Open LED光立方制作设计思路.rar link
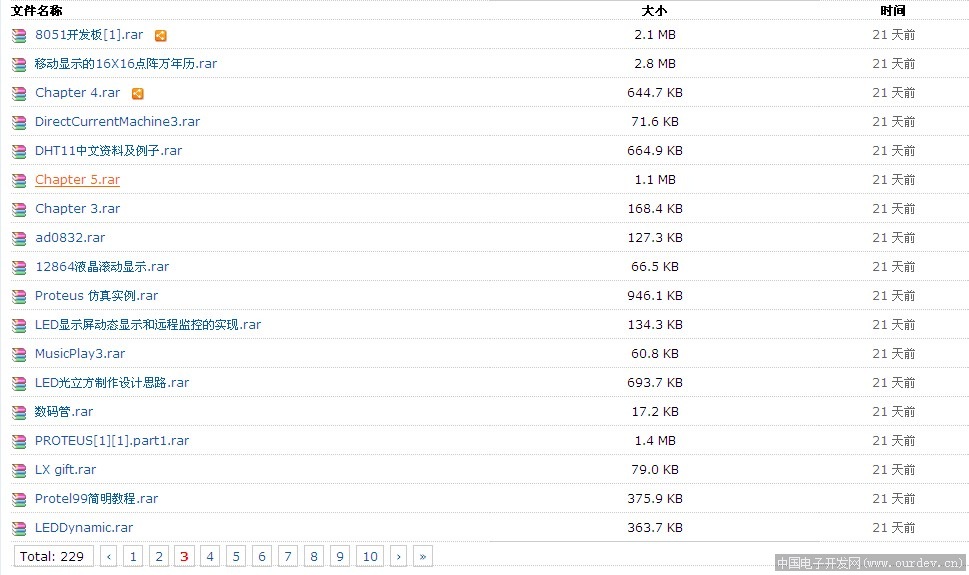The height and width of the screenshot is (575, 969). pos(112,383)
